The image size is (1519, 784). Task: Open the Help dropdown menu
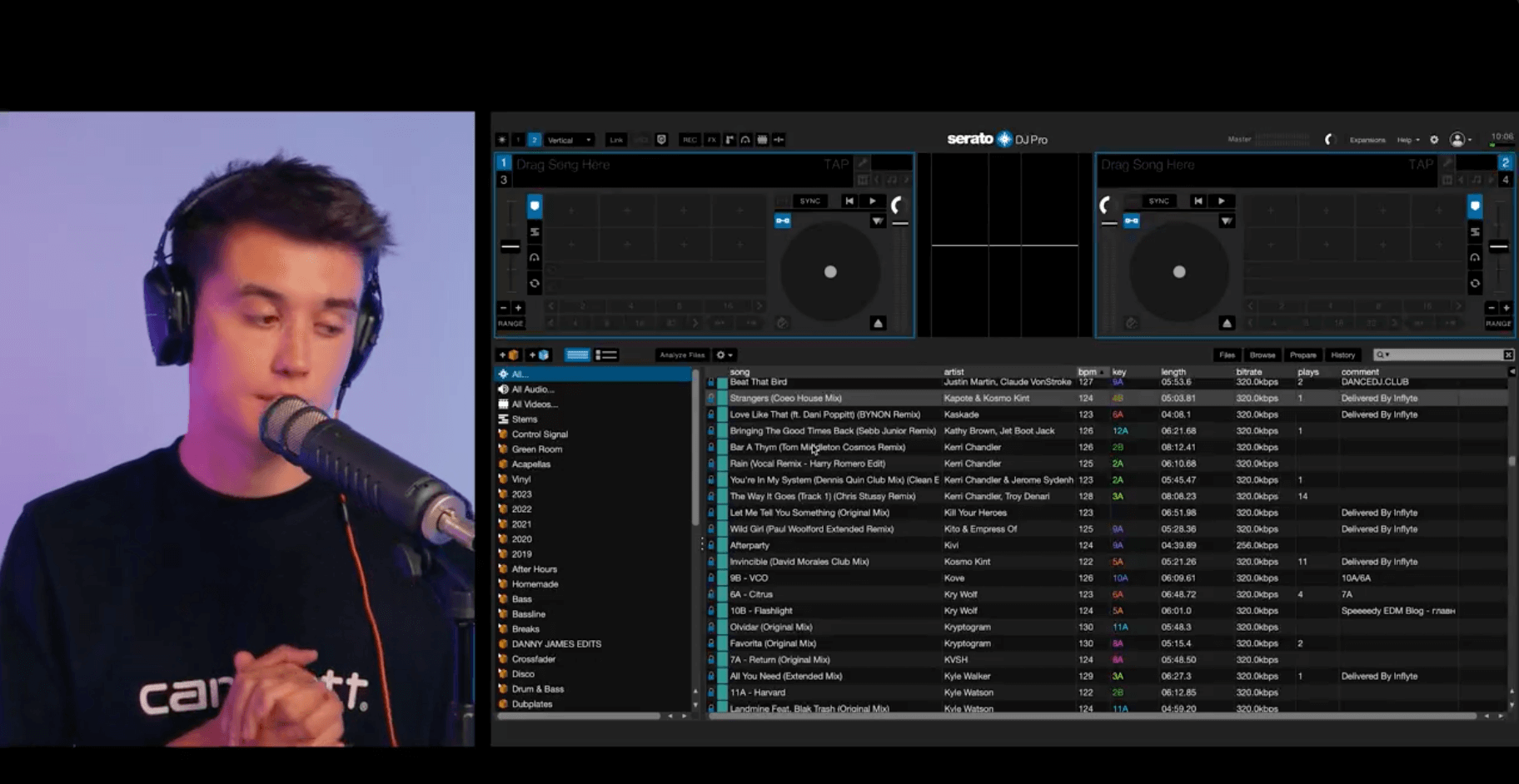[1408, 140]
